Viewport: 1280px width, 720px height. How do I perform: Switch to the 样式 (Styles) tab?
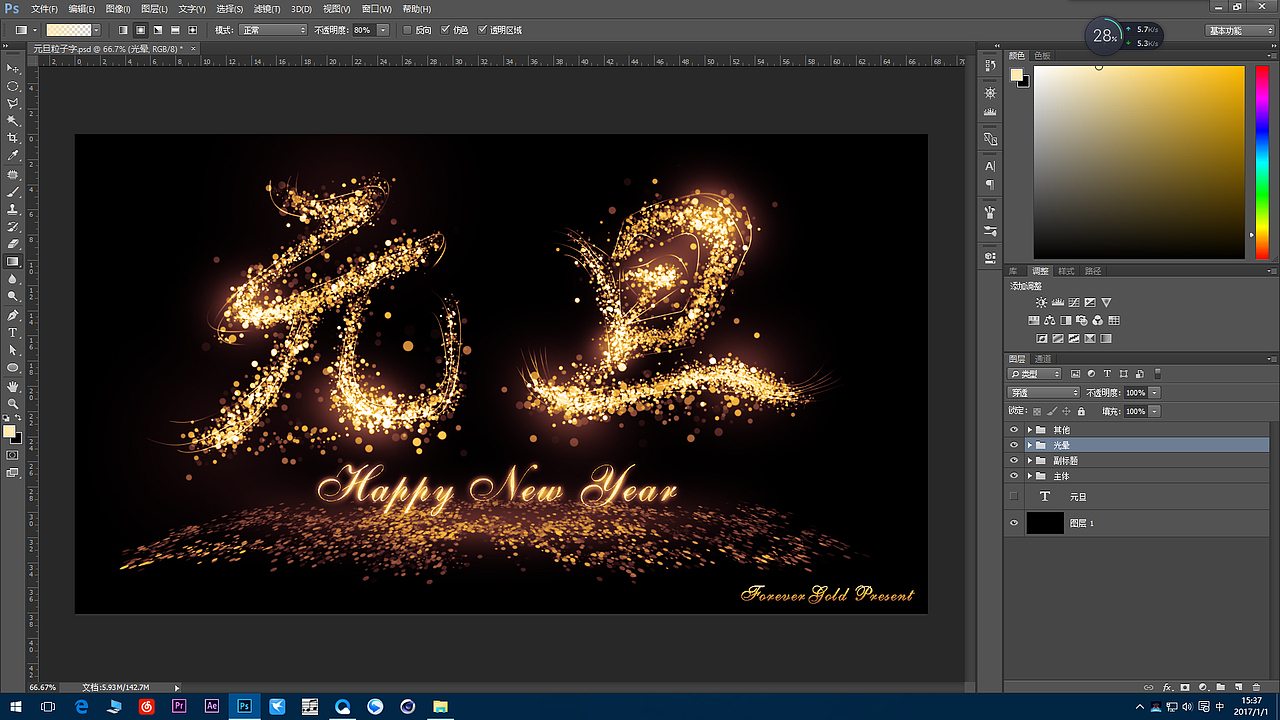1067,271
